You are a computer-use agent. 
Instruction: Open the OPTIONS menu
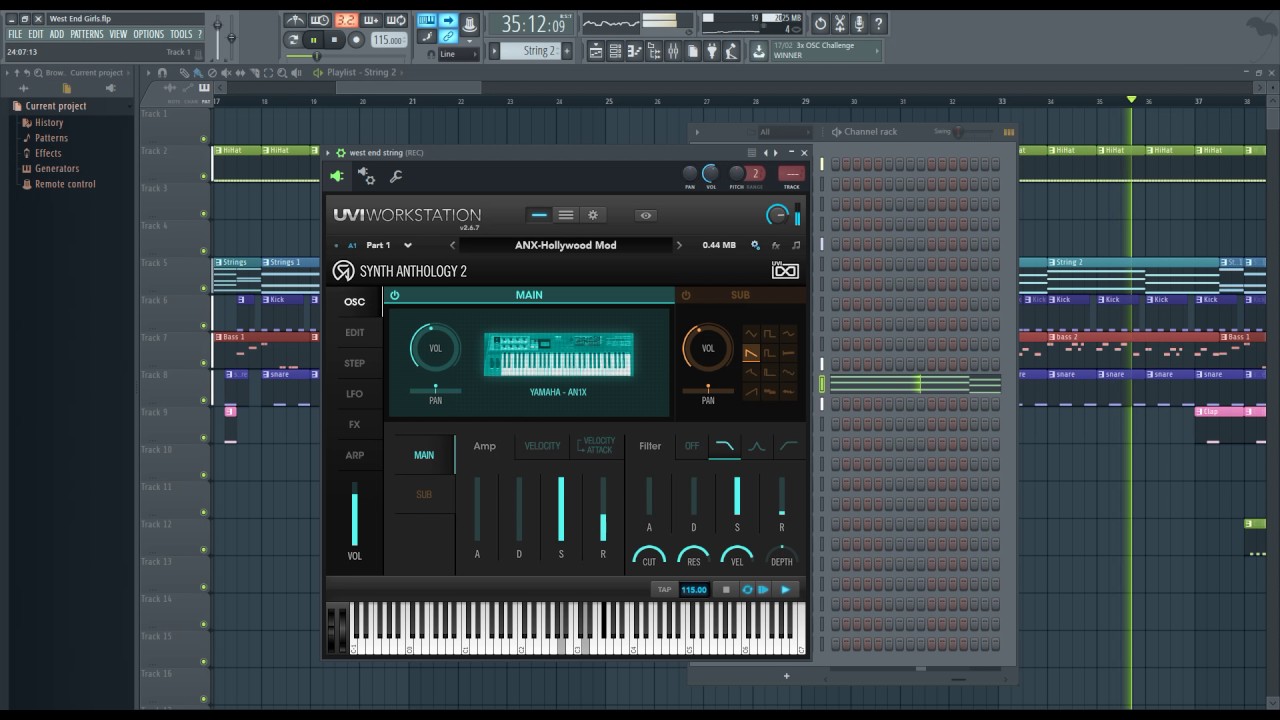[149, 34]
